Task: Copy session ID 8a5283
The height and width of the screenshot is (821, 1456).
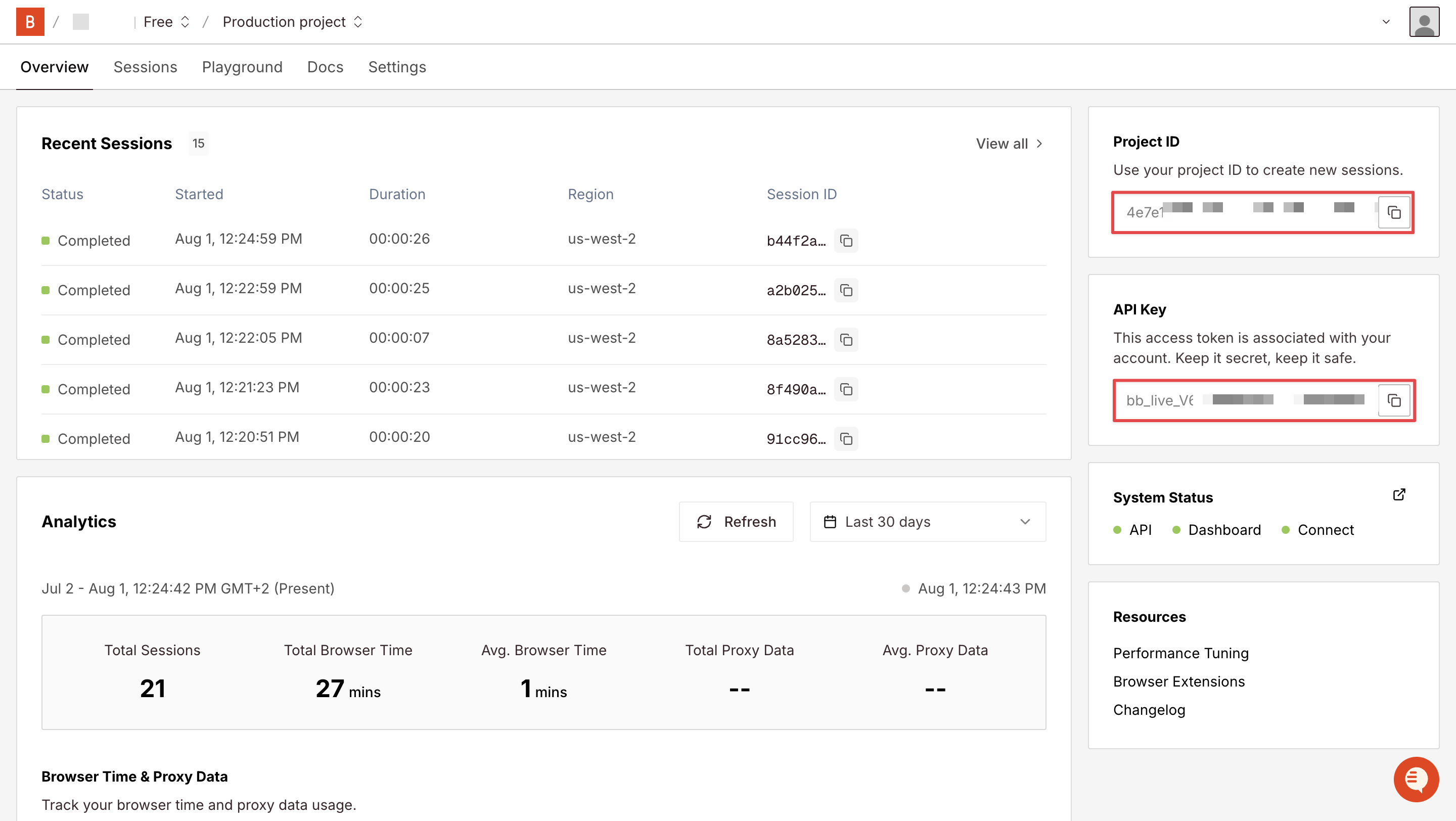Action: tap(846, 340)
